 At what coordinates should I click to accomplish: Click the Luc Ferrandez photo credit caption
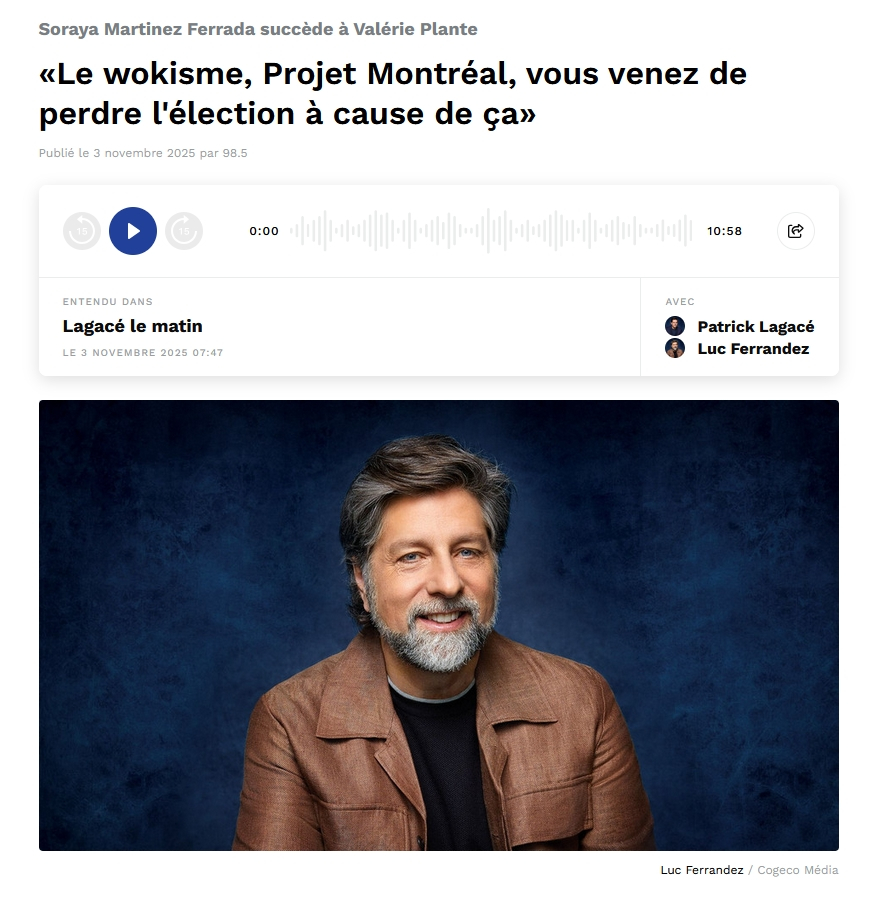702,870
